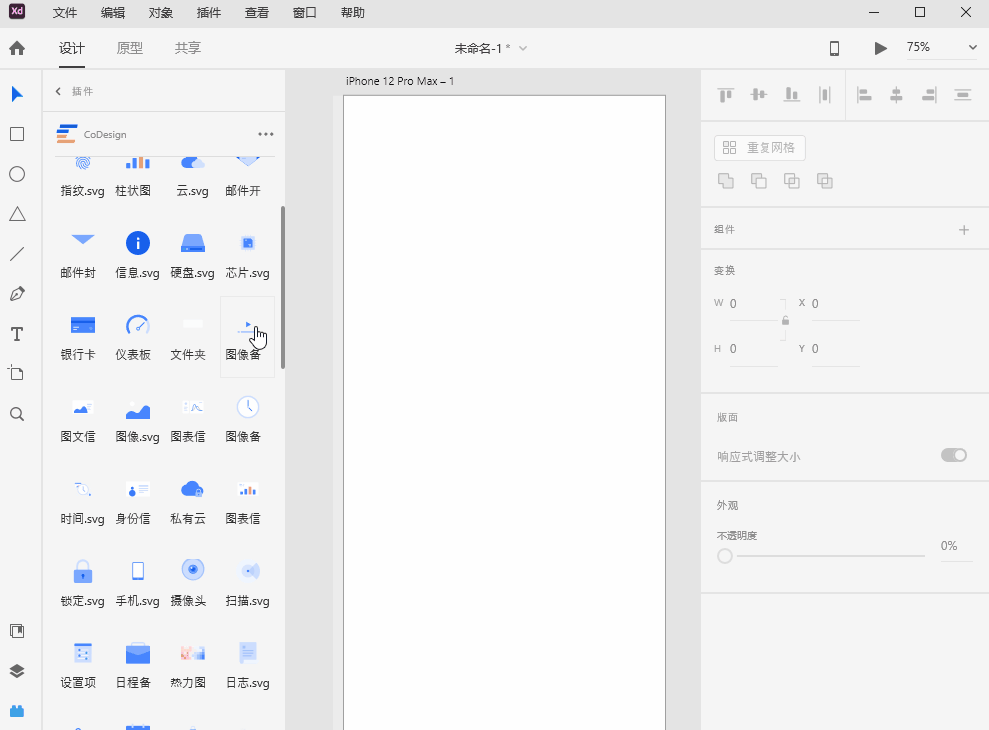Select the Artboard tool

[x=17, y=373]
